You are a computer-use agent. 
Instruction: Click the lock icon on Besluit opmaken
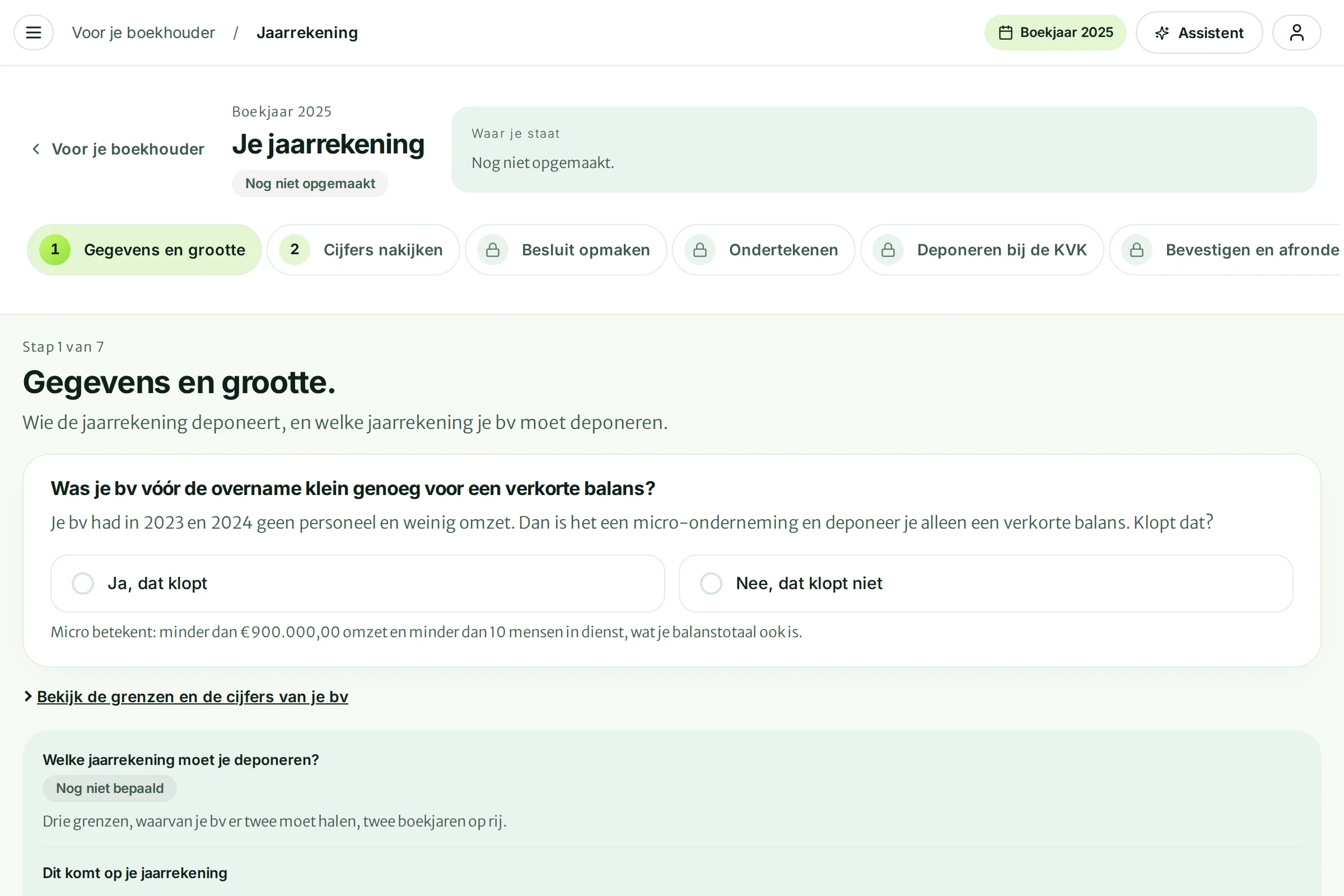(493, 250)
